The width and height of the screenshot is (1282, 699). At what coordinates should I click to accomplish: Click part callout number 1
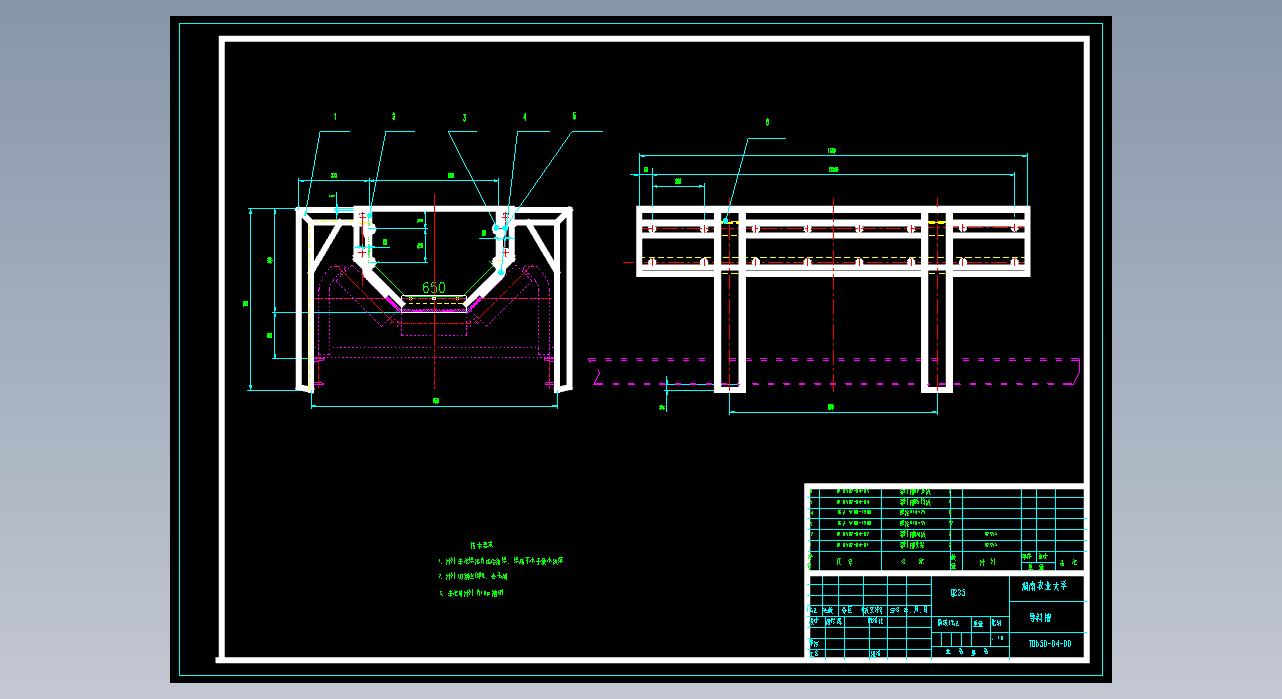pos(335,117)
